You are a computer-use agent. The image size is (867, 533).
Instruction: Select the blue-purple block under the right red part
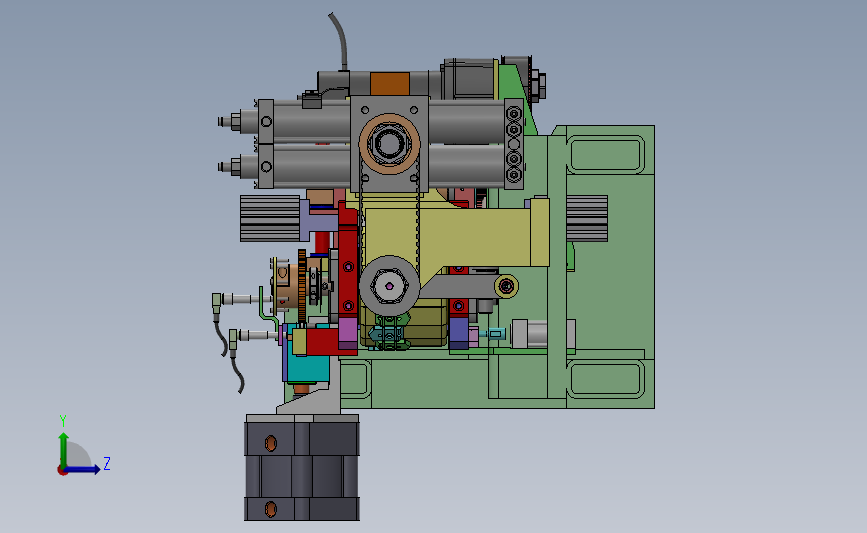(458, 332)
